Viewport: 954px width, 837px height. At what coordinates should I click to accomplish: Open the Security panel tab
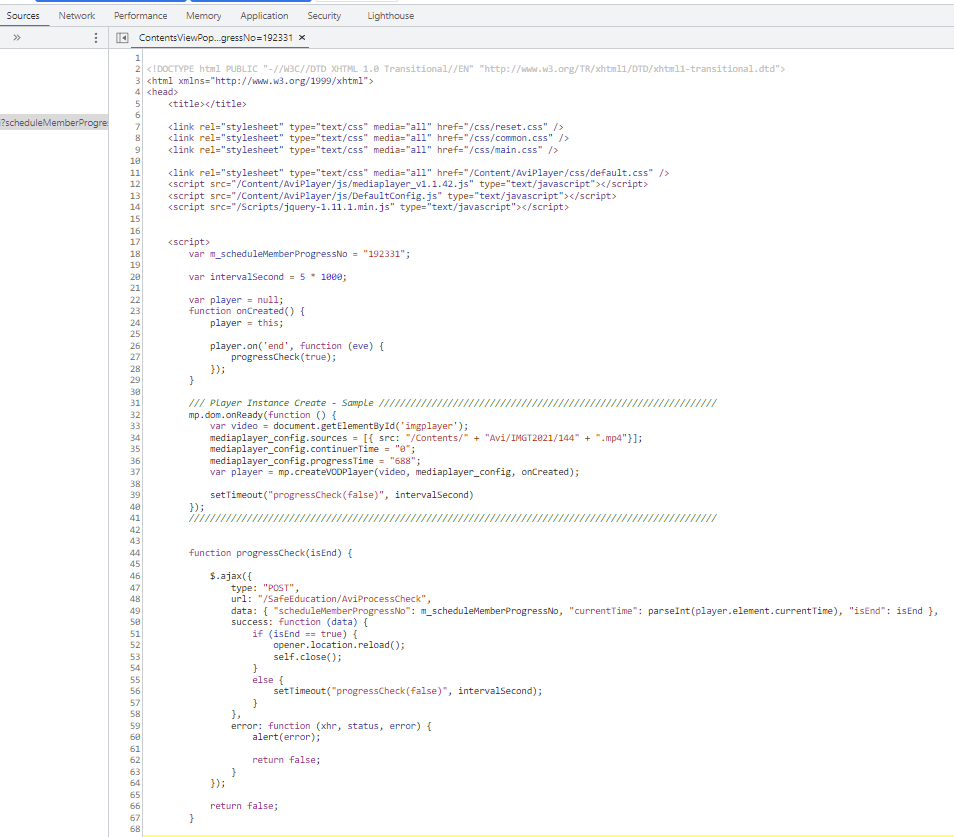click(324, 16)
